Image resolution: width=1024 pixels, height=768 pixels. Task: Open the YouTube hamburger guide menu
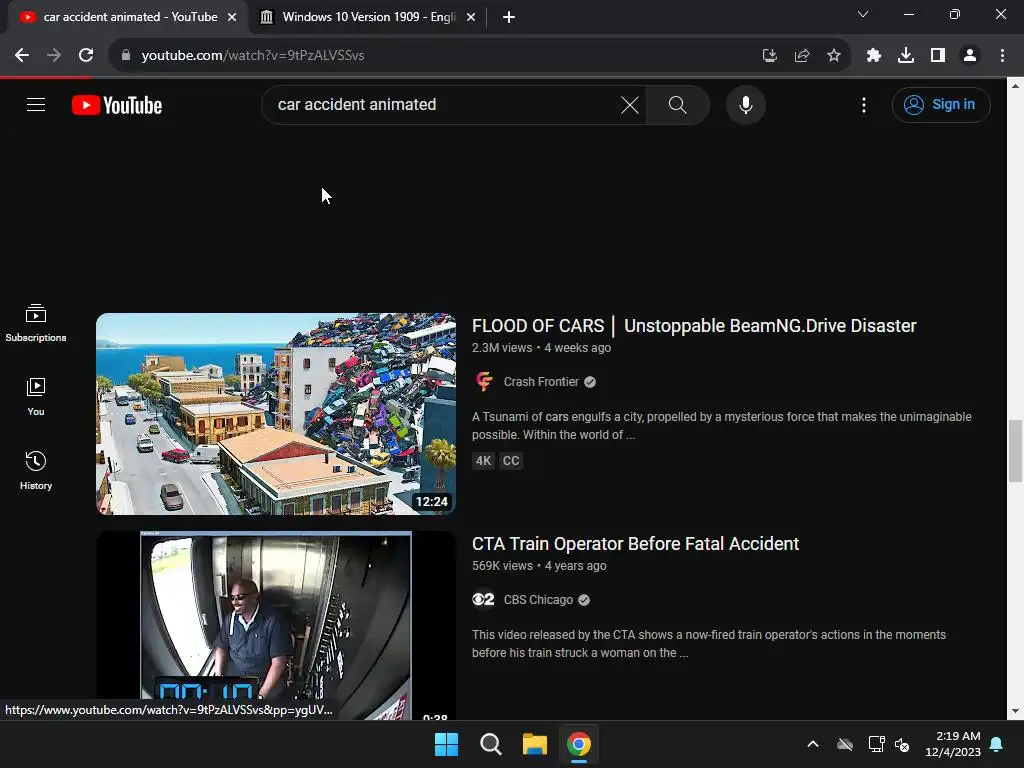36,104
